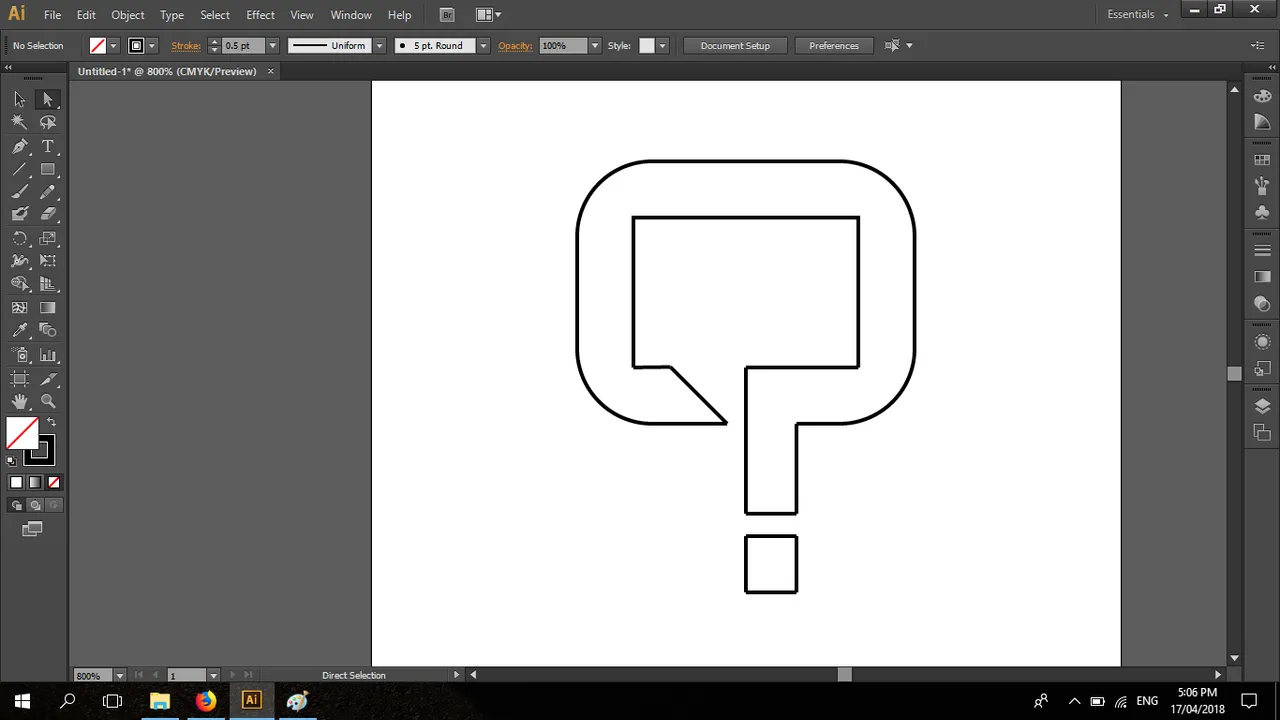This screenshot has height=720, width=1280.
Task: Select the Free Transform tool
Action: tap(47, 261)
